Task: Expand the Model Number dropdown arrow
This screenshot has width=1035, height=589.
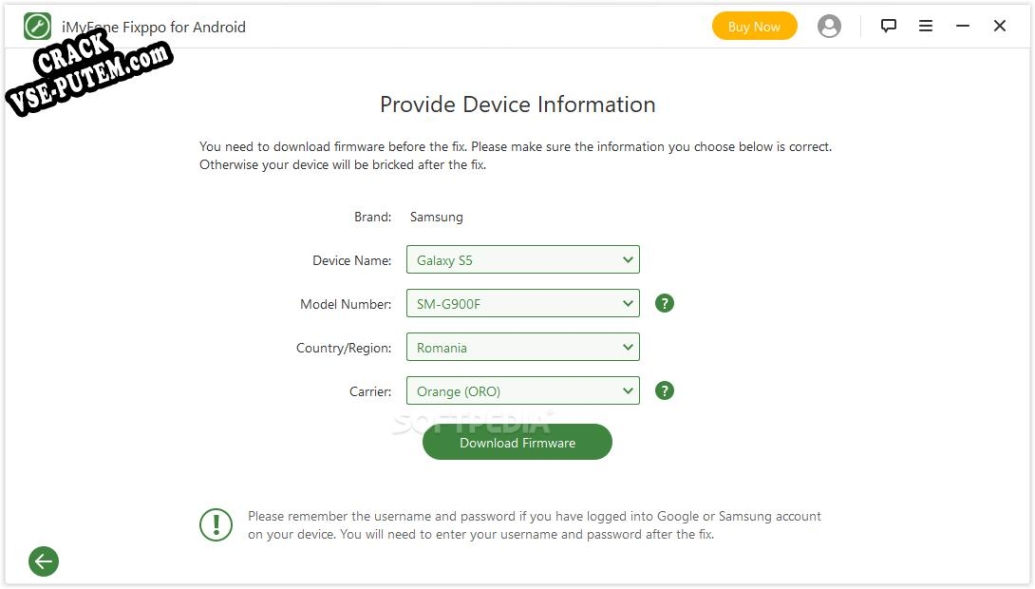Action: click(628, 304)
